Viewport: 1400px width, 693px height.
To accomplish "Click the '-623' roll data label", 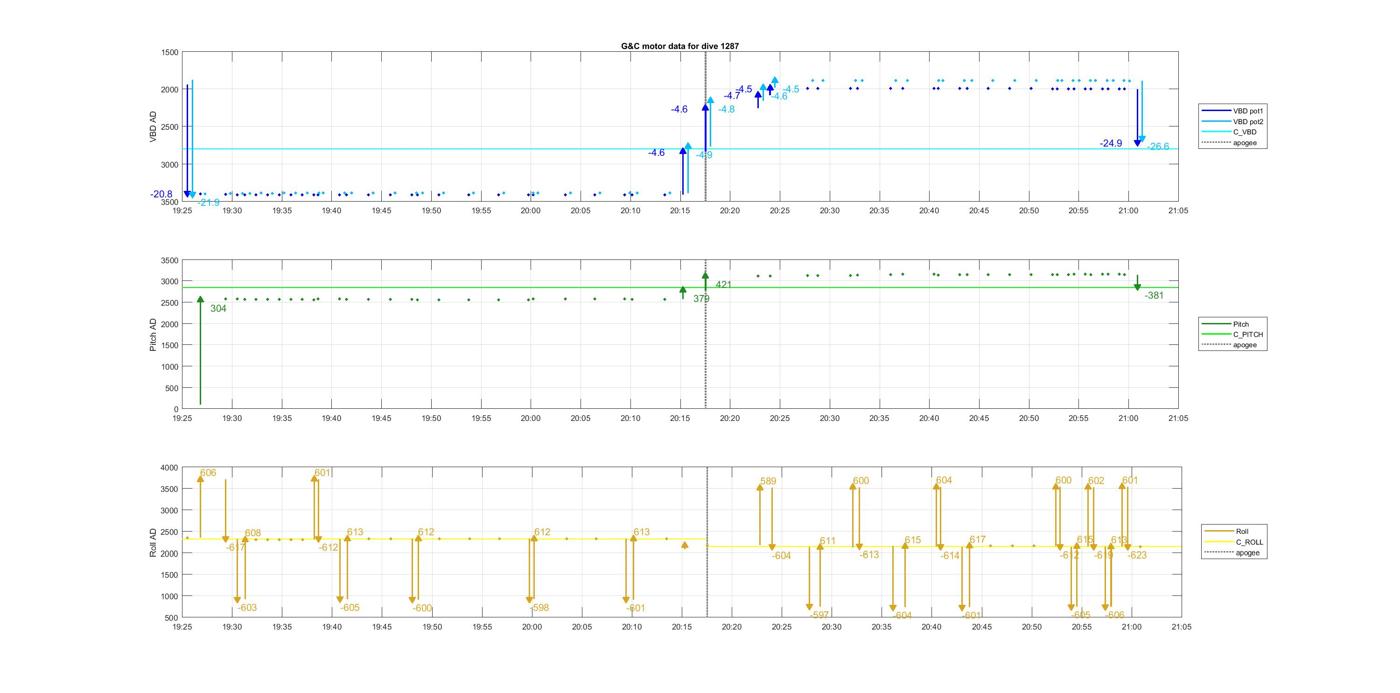I will [1137, 555].
